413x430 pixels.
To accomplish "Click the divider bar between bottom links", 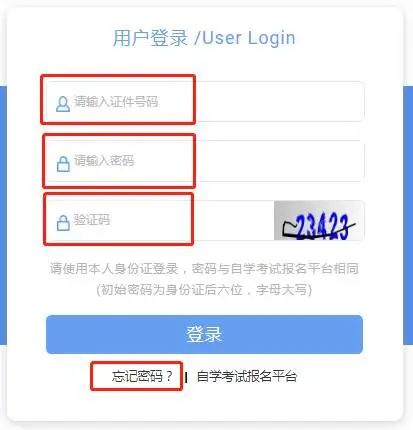I will [186, 377].
